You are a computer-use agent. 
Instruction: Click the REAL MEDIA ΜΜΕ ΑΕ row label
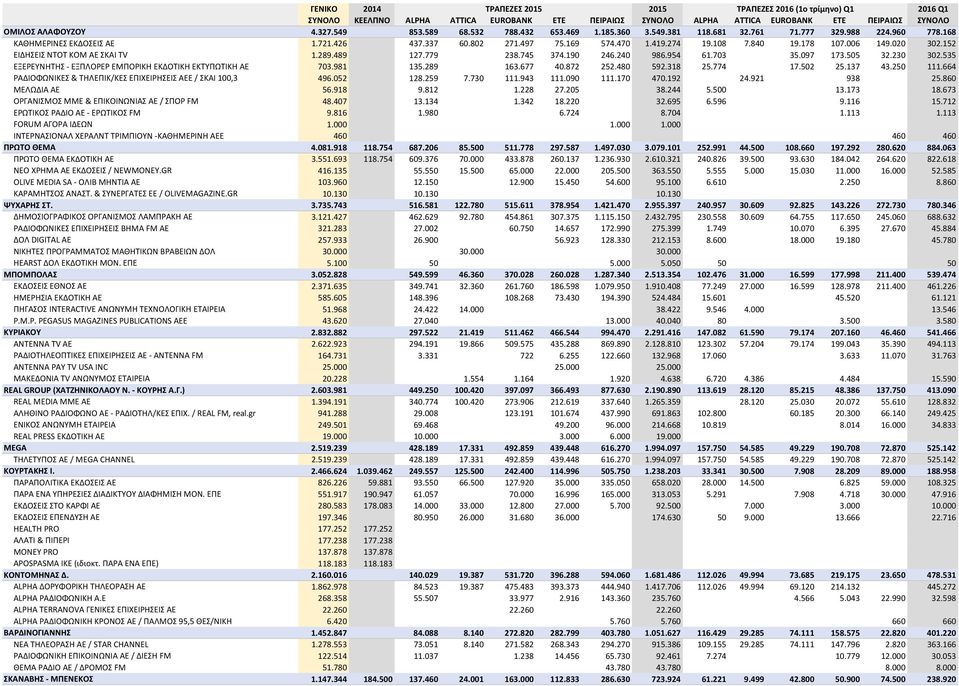coord(51,402)
